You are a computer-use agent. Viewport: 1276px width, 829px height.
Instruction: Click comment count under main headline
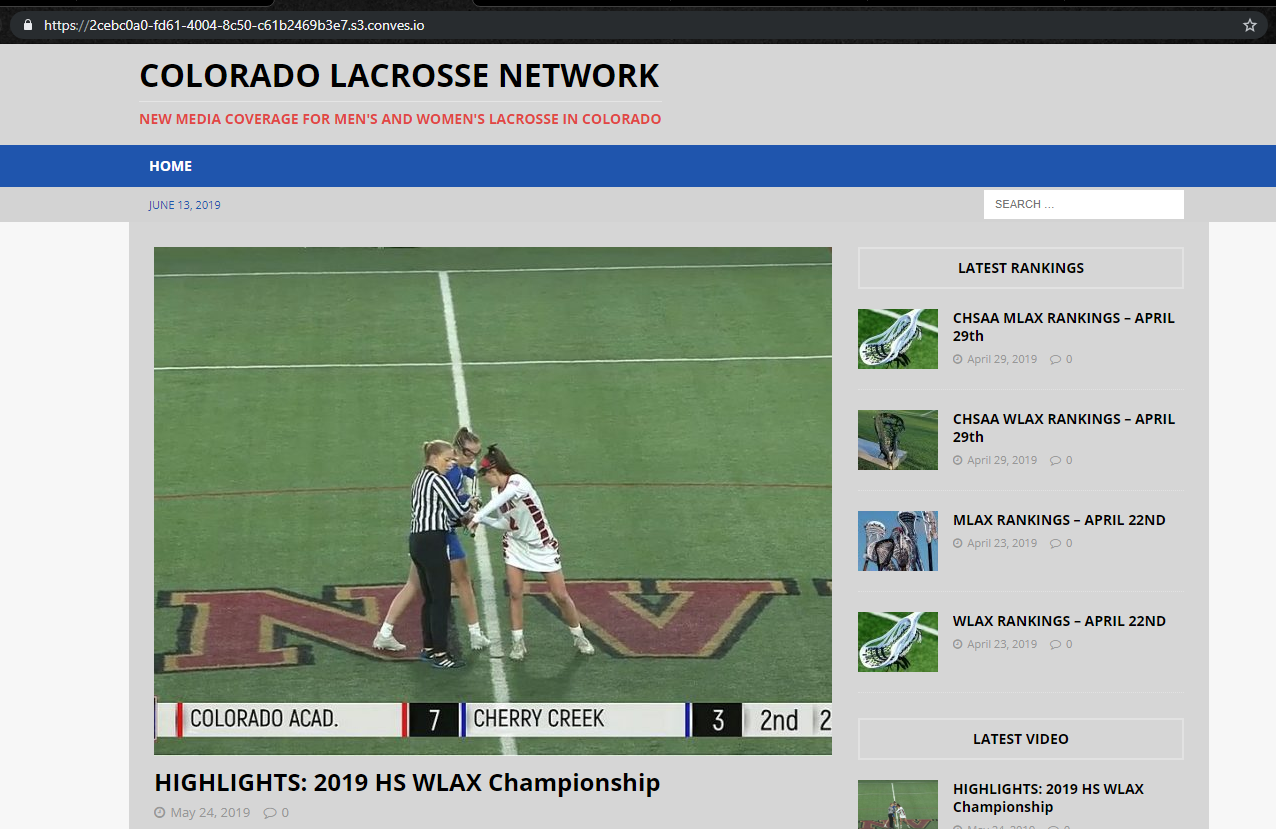click(x=285, y=813)
